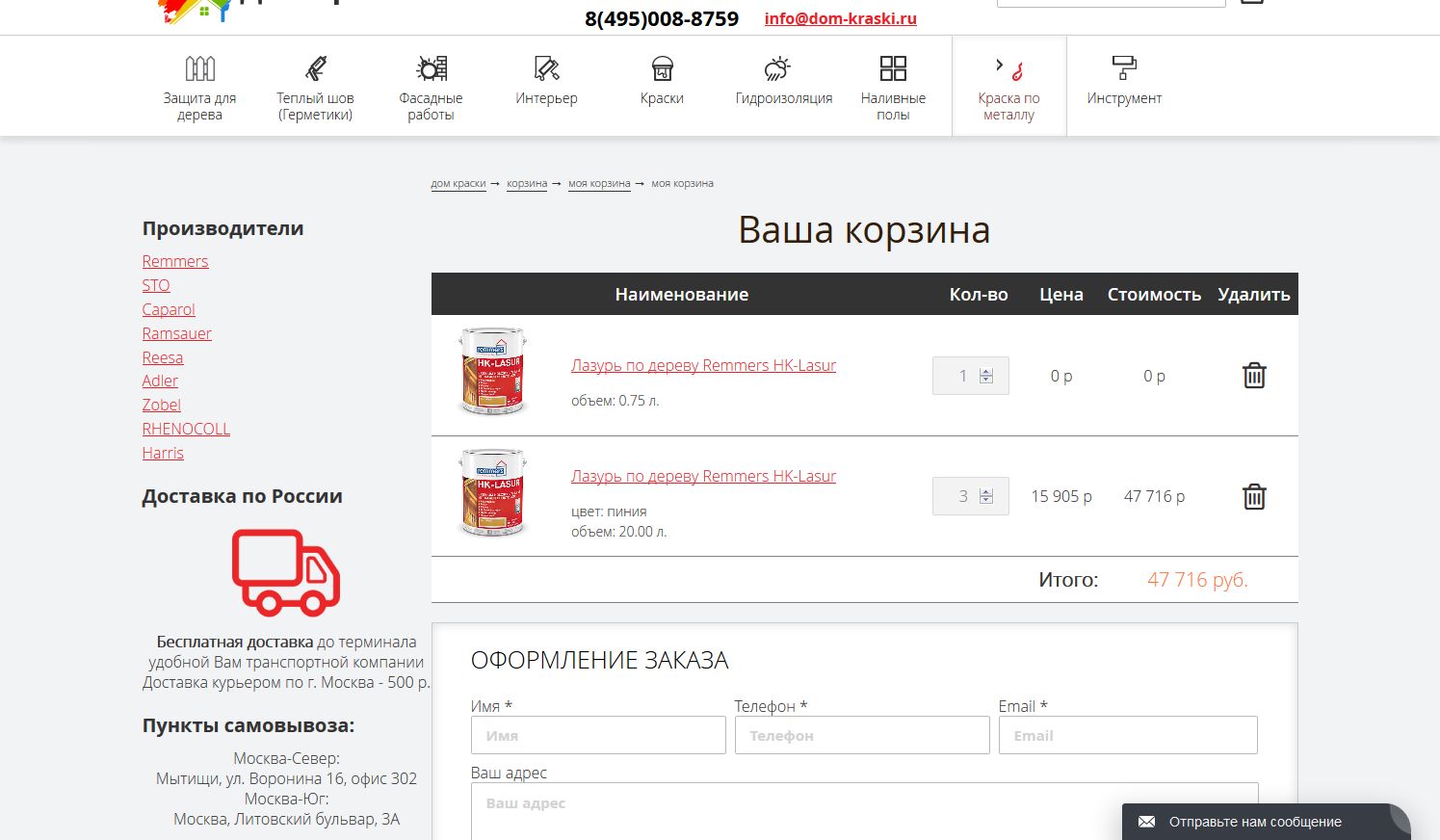The image size is (1440, 840).
Task: Delete the 0.75 л. item with trash icon
Action: point(1254,376)
